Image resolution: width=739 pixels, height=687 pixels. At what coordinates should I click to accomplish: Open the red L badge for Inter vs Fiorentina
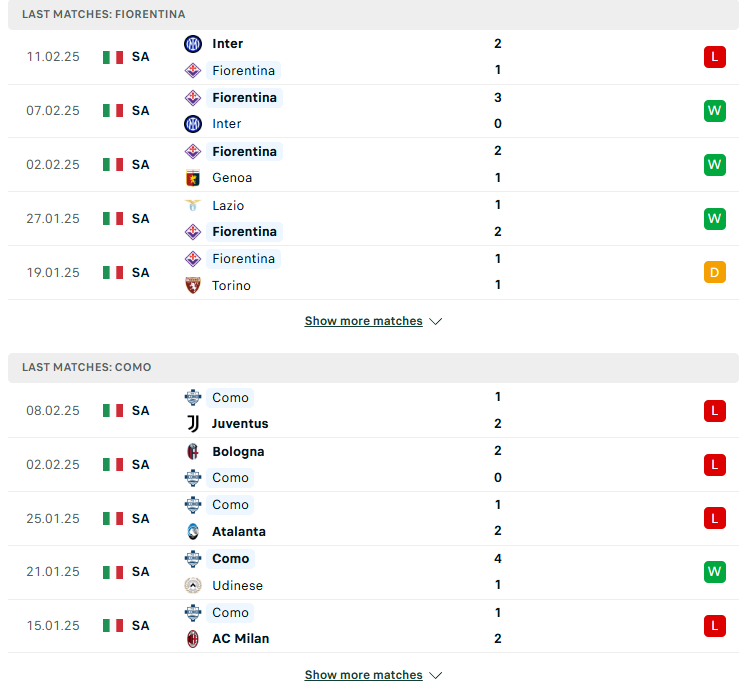point(714,57)
